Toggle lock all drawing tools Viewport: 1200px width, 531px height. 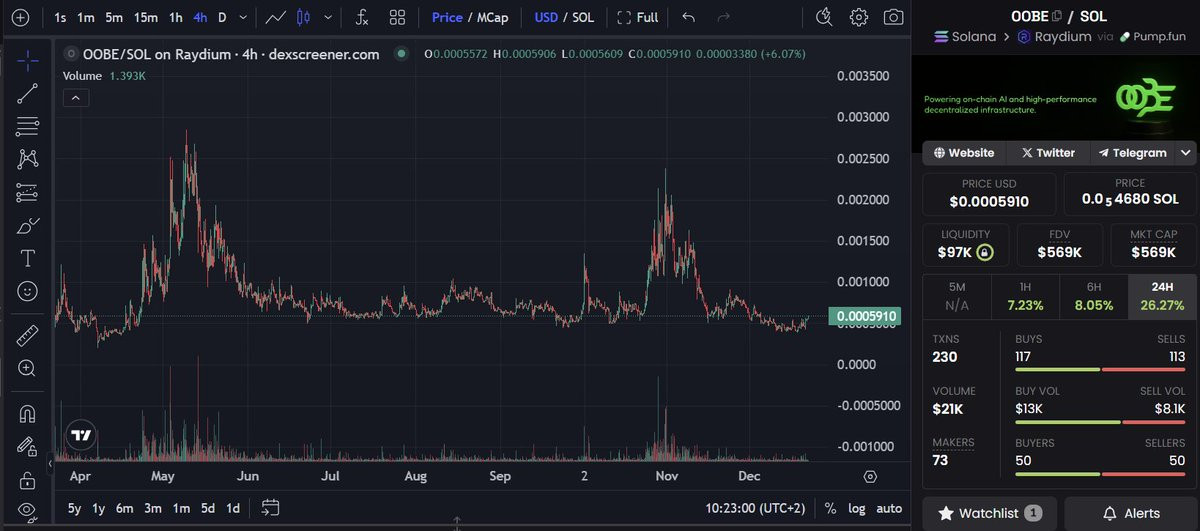click(x=28, y=479)
